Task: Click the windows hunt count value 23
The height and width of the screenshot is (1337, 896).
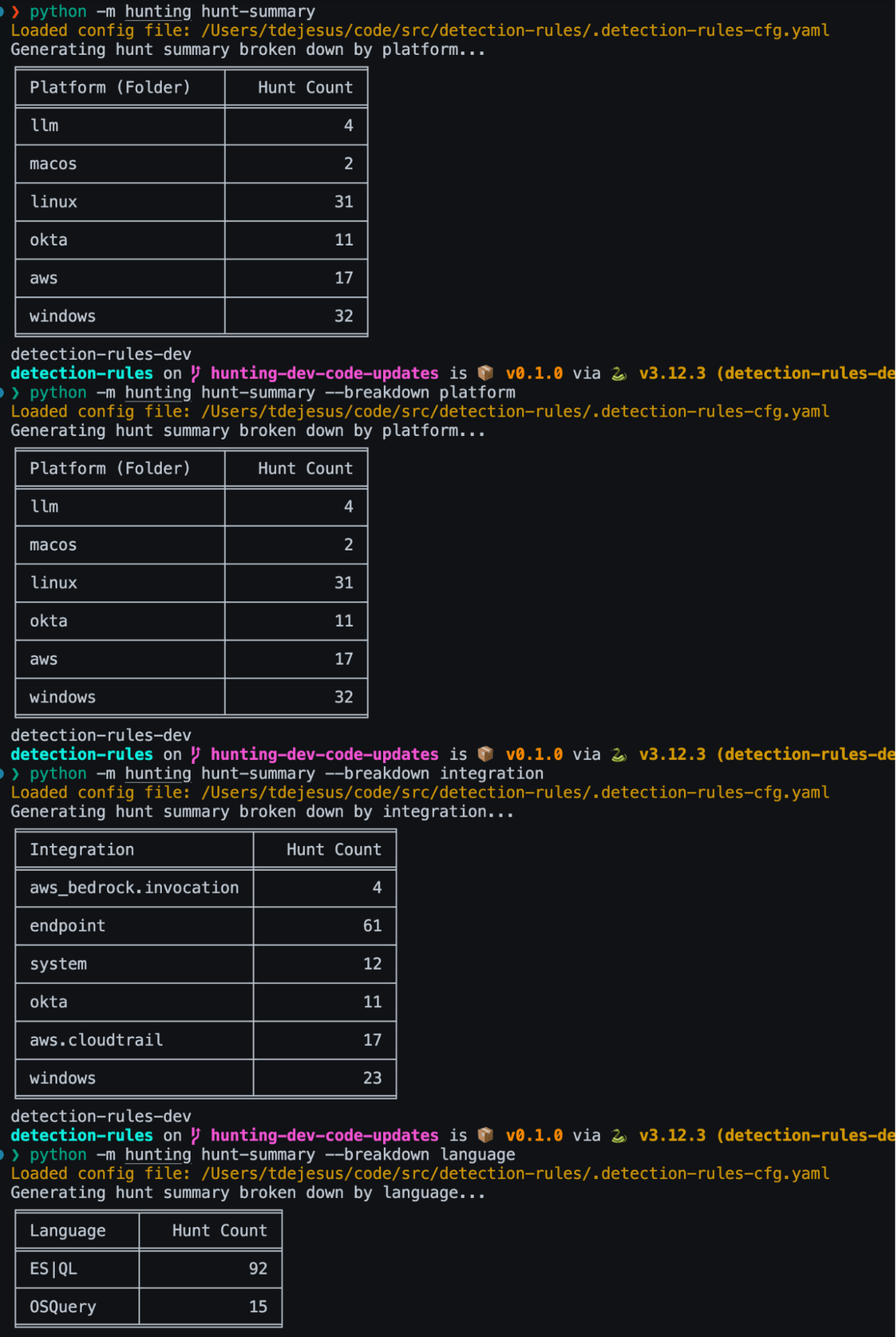Action: (x=372, y=1078)
